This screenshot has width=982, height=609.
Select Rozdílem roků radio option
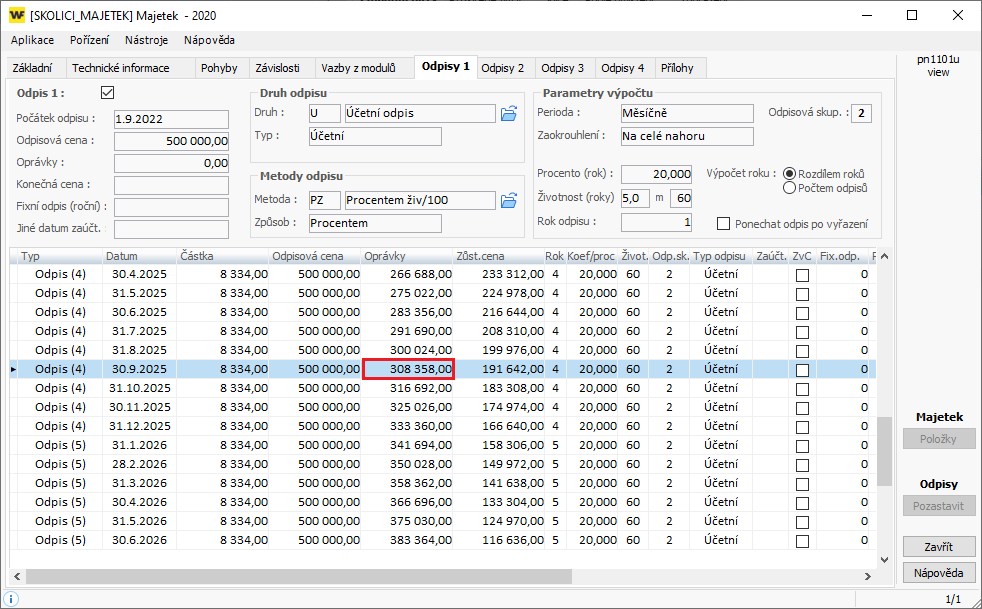click(x=789, y=173)
